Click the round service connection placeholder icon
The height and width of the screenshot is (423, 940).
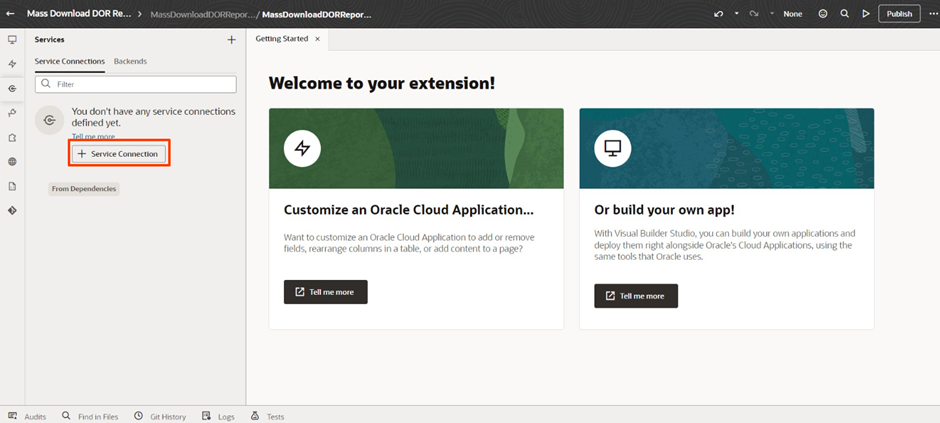(50, 120)
